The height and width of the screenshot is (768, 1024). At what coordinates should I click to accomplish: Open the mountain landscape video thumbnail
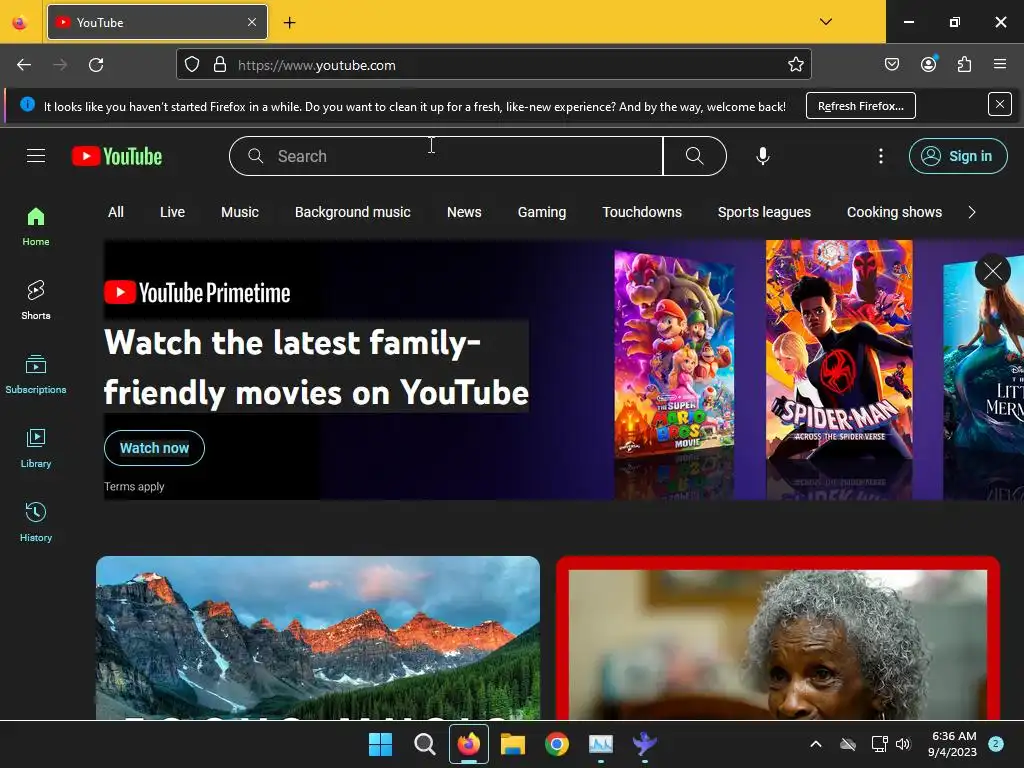click(318, 638)
